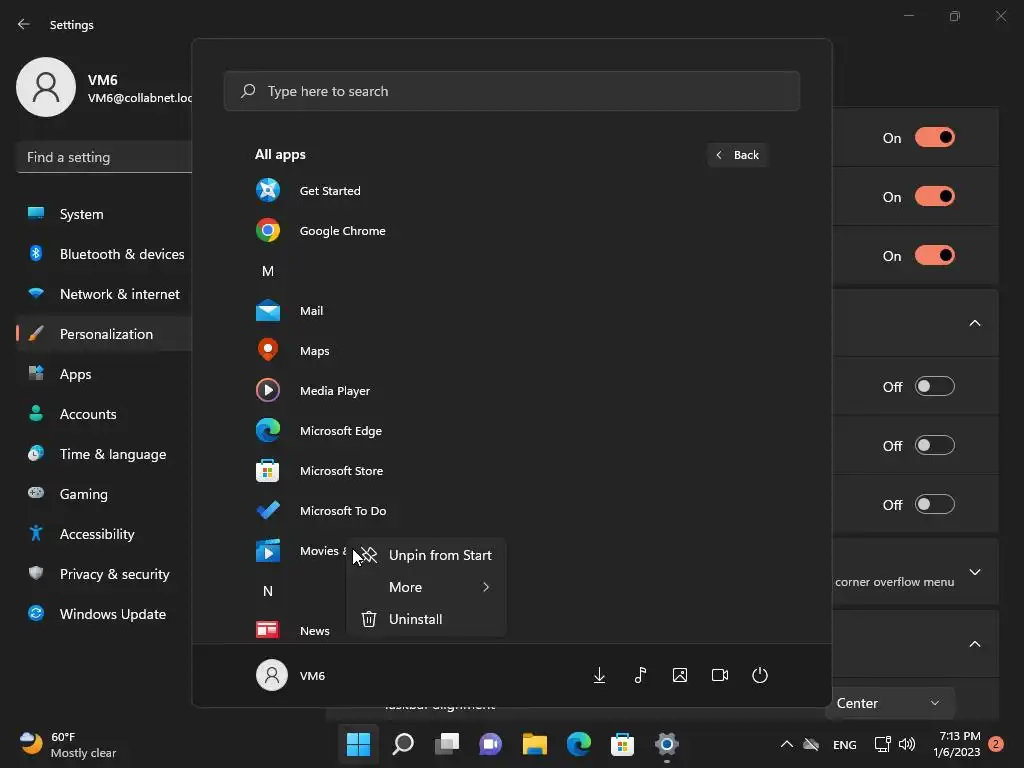Switch to Settings app on taskbar
Screen dimensions: 1024x768
pos(667,744)
